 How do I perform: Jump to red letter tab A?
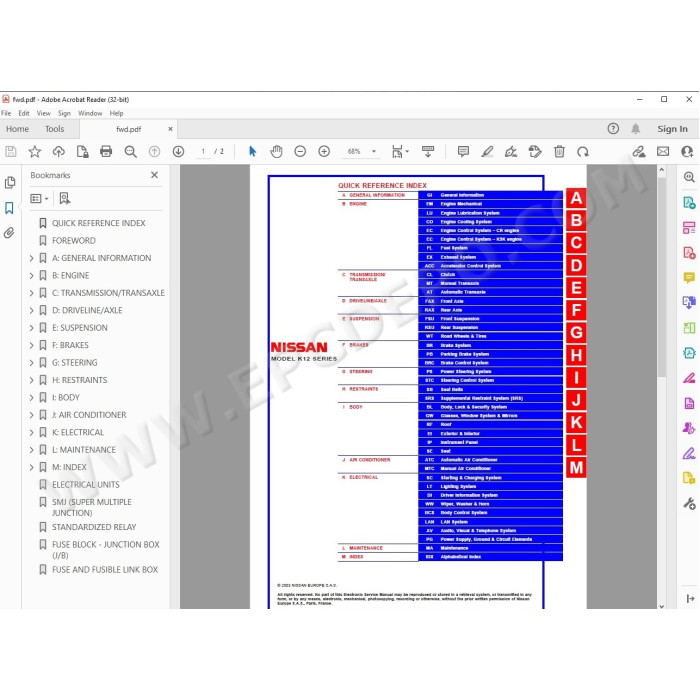[576, 198]
